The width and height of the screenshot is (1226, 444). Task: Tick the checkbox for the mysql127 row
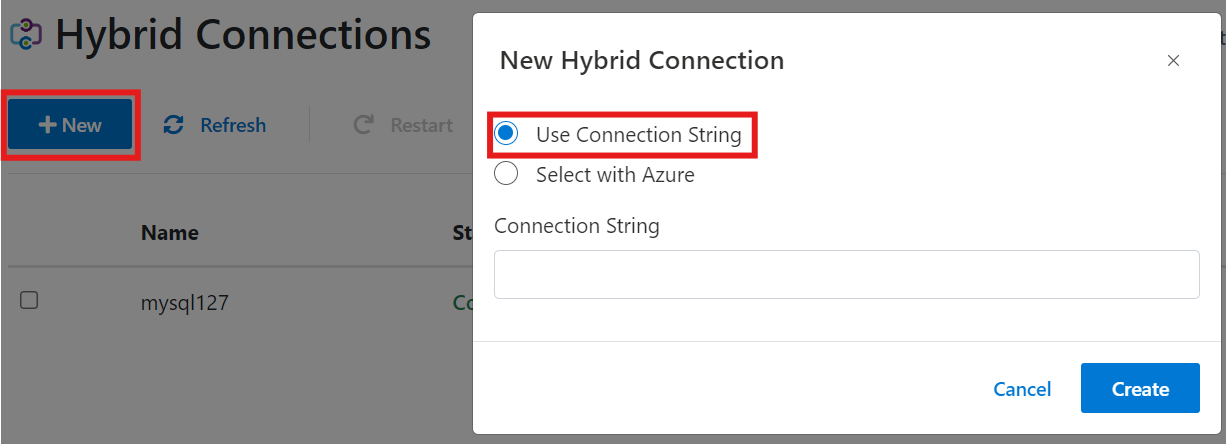29,300
